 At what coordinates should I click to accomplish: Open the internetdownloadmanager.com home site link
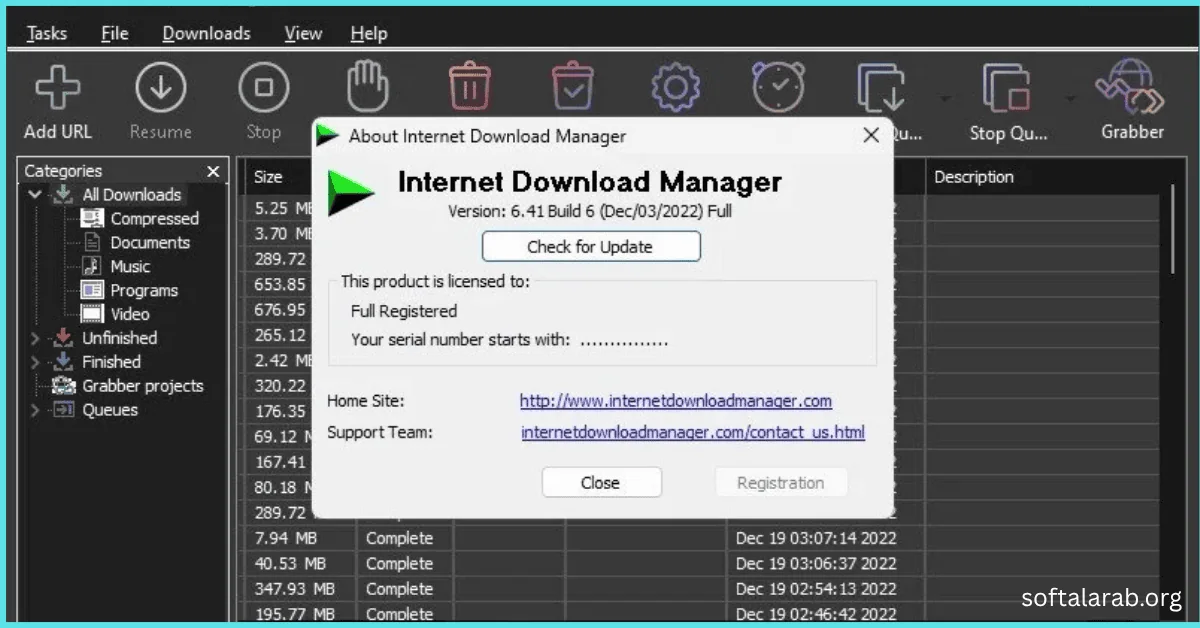[x=676, y=401]
